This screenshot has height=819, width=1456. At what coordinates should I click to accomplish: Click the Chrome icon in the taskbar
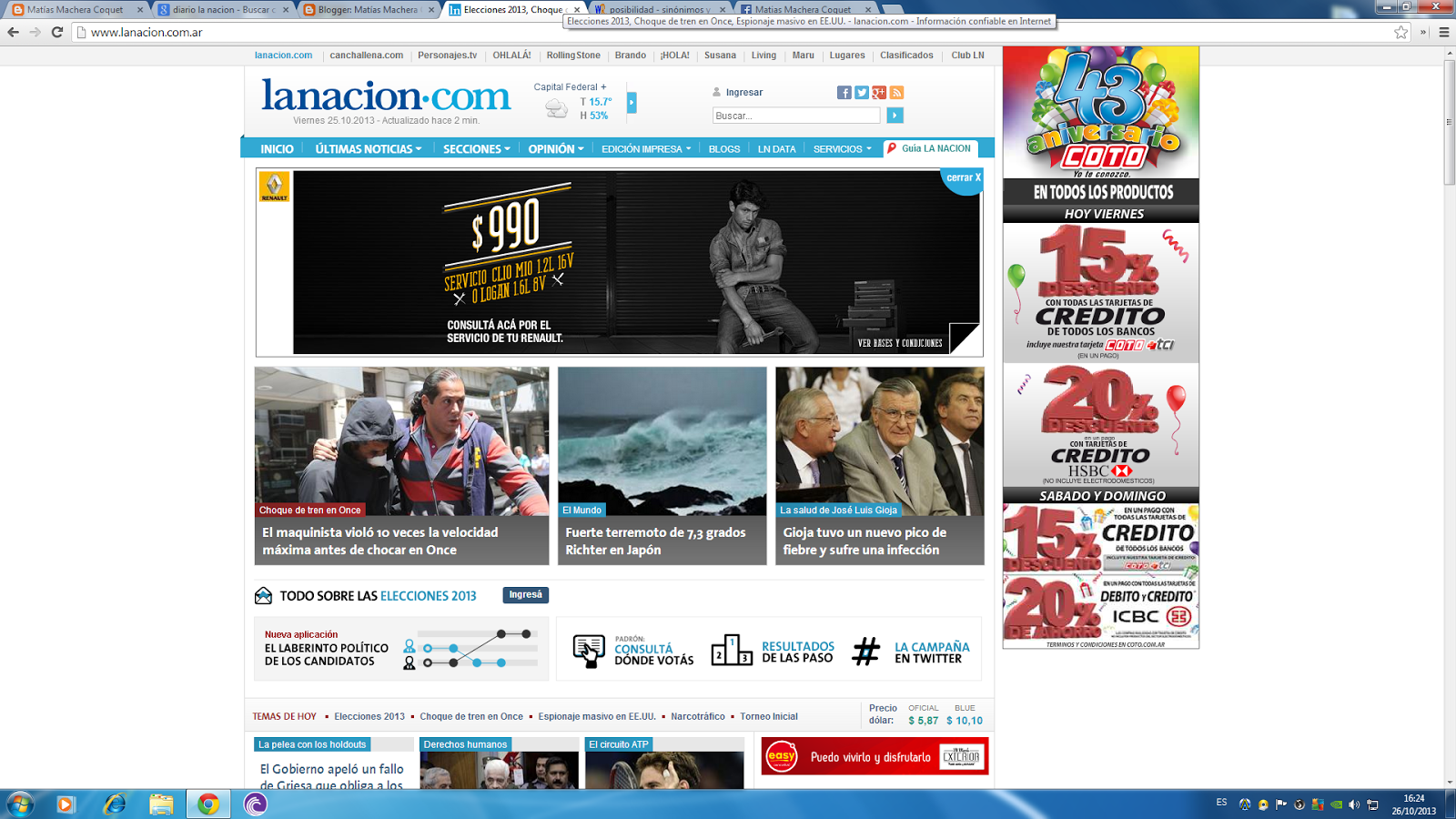pyautogui.click(x=208, y=804)
